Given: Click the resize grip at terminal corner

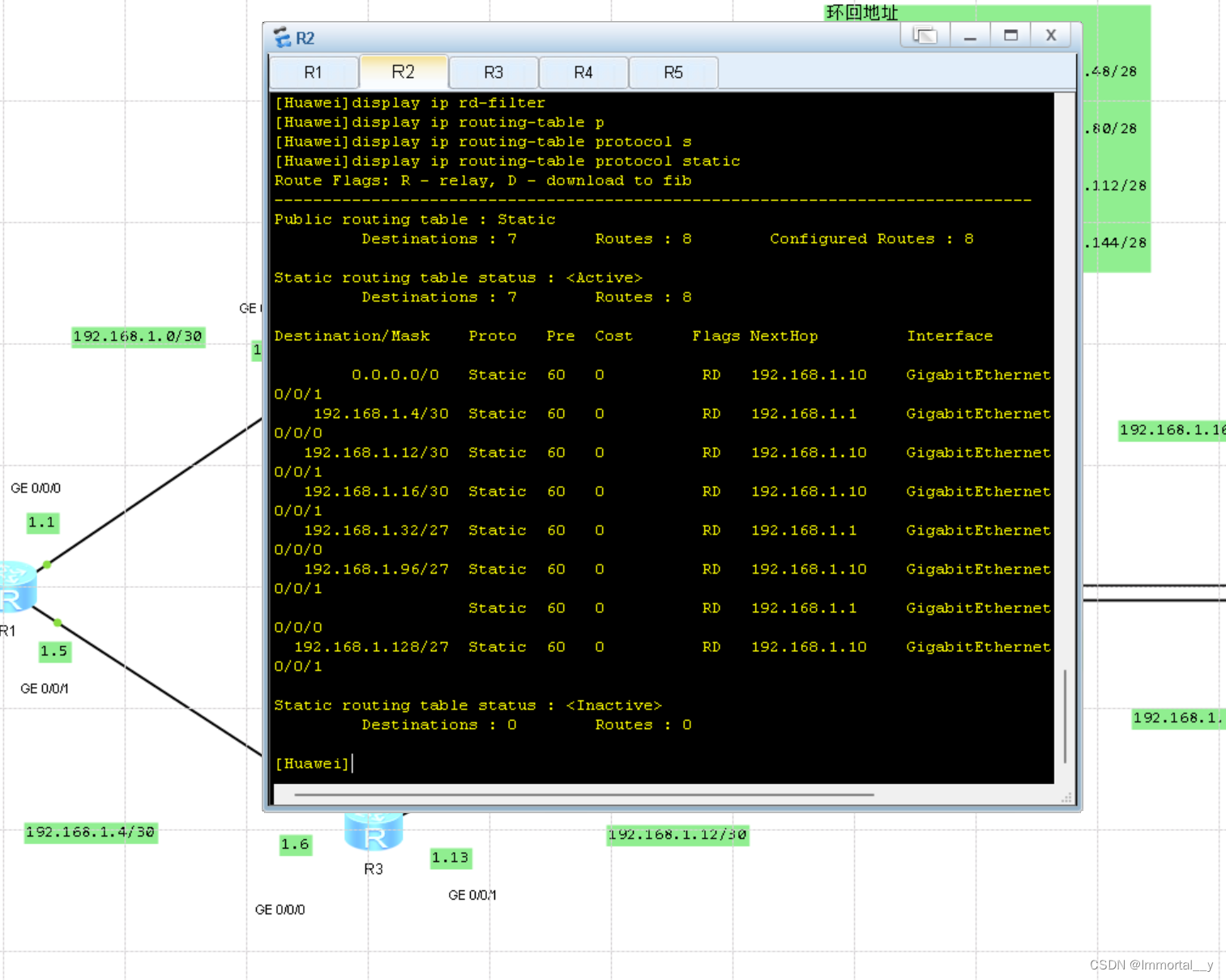Looking at the screenshot, I should point(1066,798).
